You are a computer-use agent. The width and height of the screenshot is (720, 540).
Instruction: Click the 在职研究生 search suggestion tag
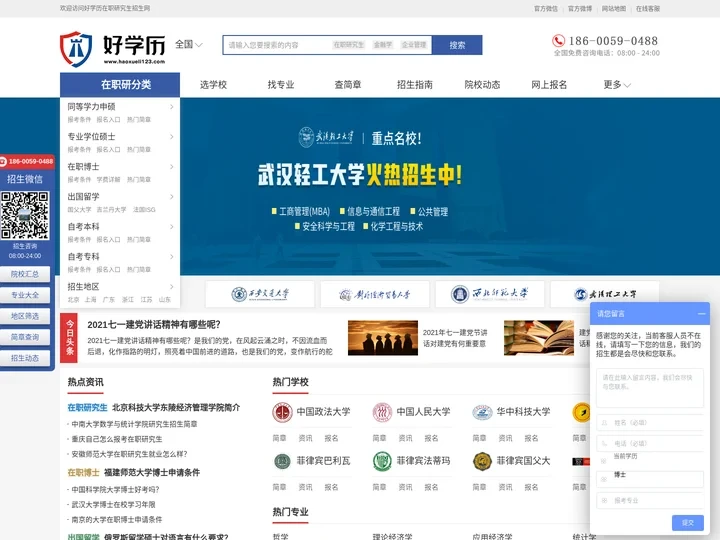tap(349, 45)
